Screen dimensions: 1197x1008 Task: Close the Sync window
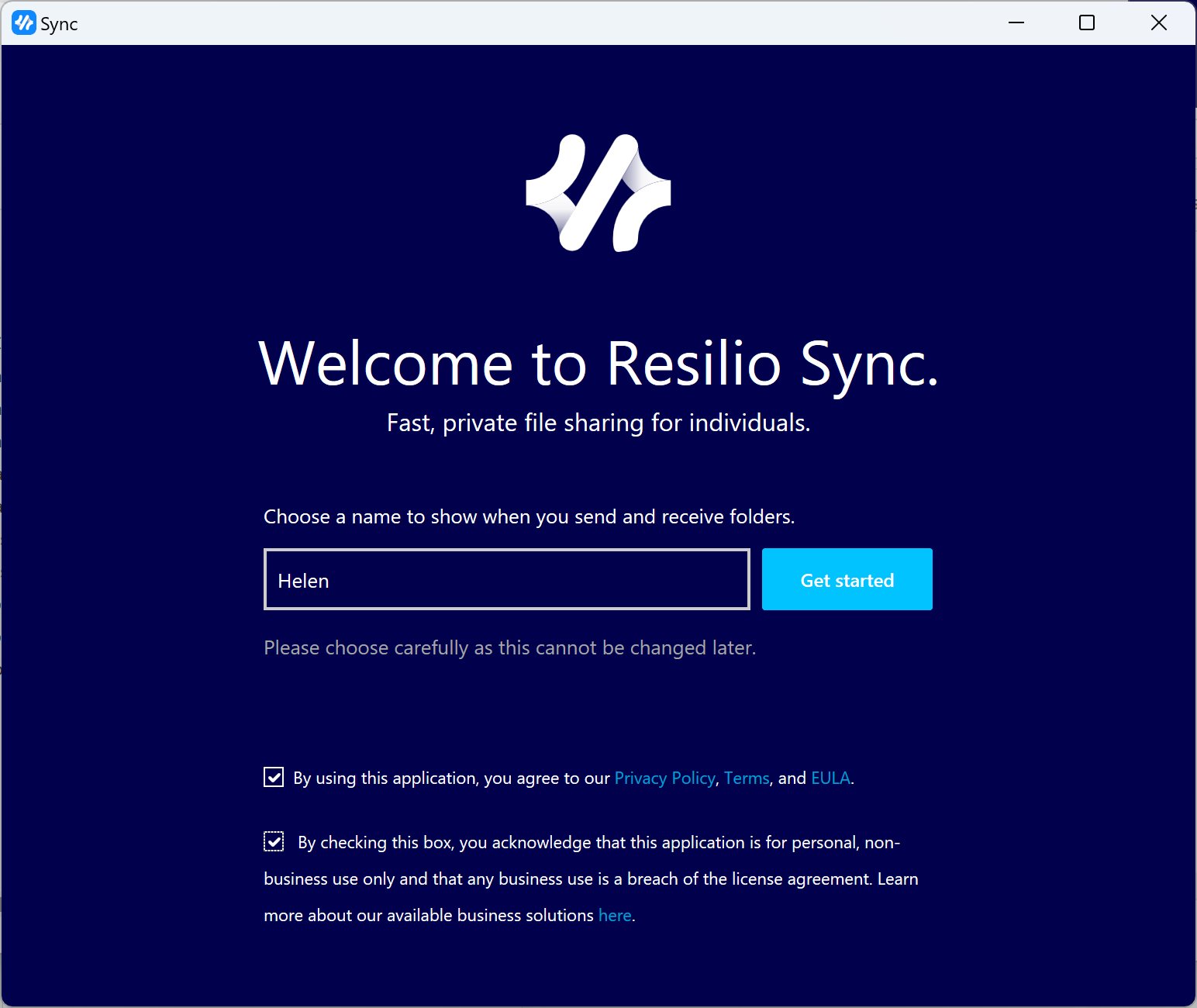[x=1159, y=22]
